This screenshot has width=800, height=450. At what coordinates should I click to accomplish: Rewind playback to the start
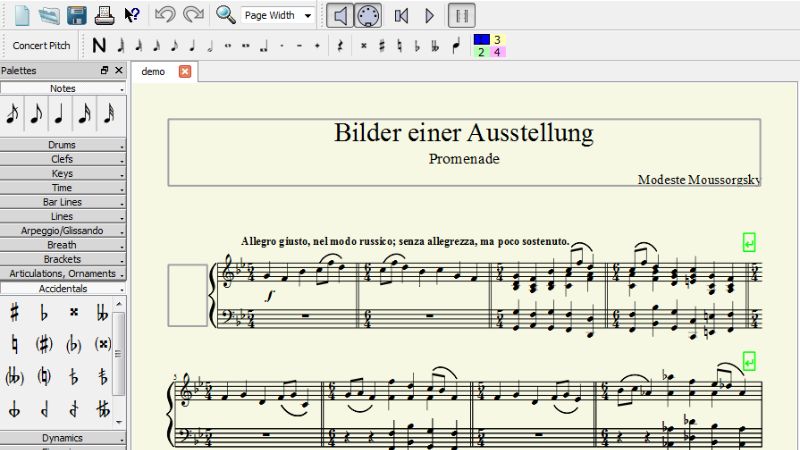[402, 16]
